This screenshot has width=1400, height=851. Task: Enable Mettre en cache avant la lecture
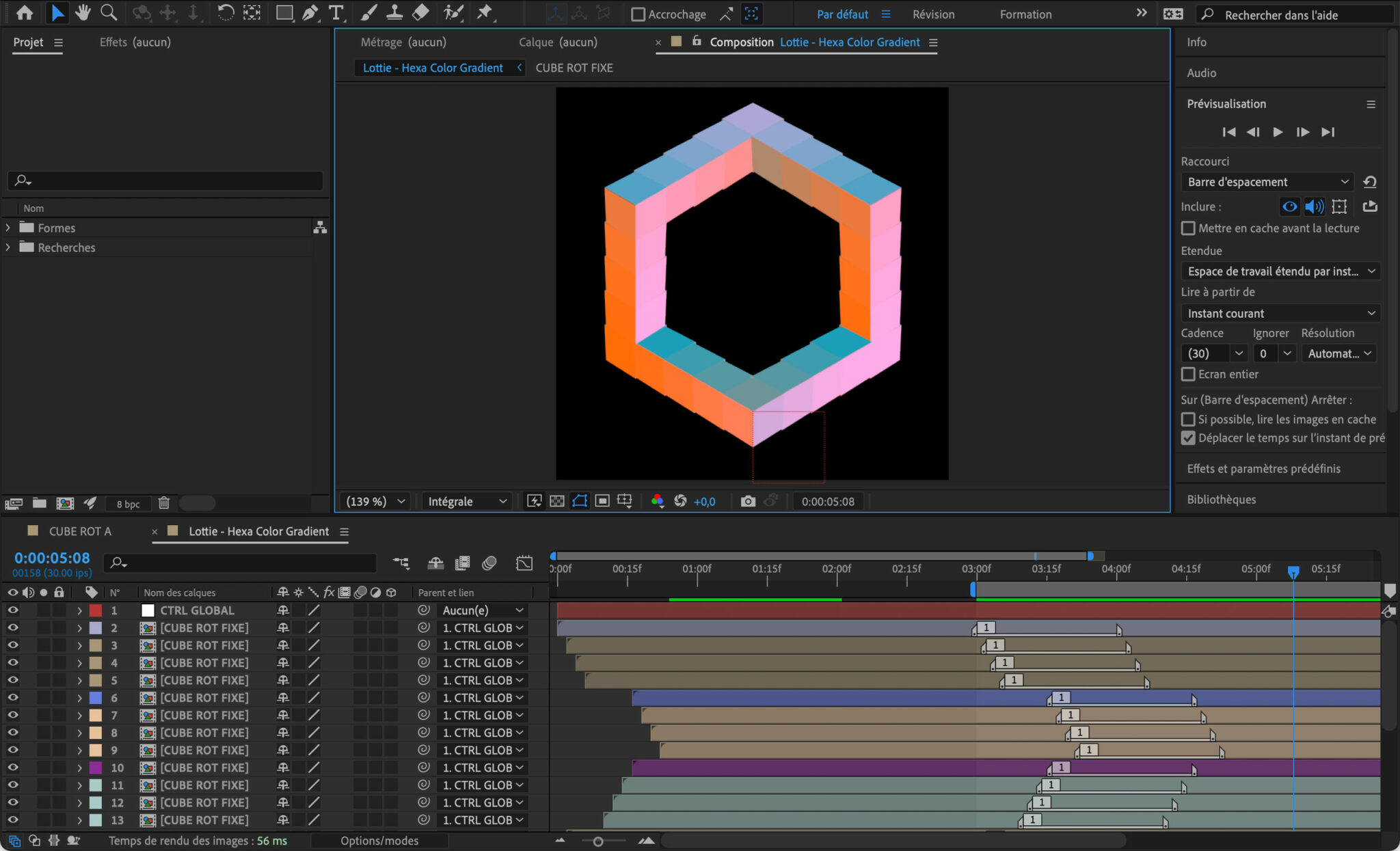point(1188,228)
